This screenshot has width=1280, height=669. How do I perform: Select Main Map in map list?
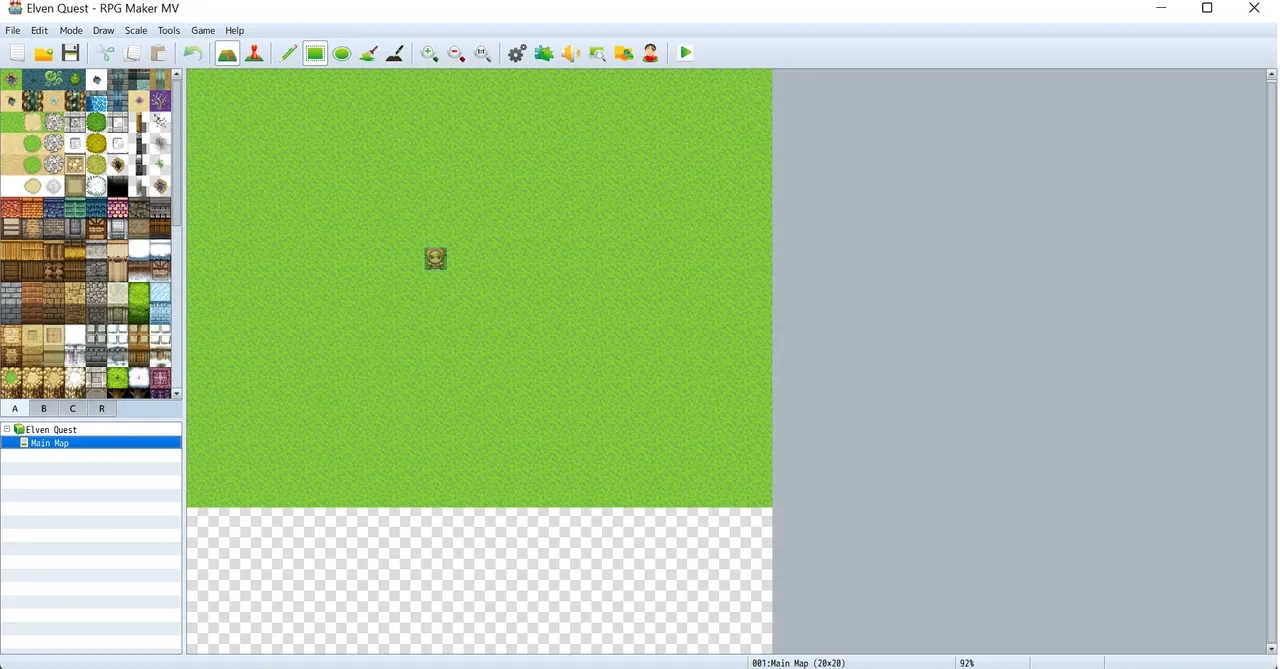(49, 443)
